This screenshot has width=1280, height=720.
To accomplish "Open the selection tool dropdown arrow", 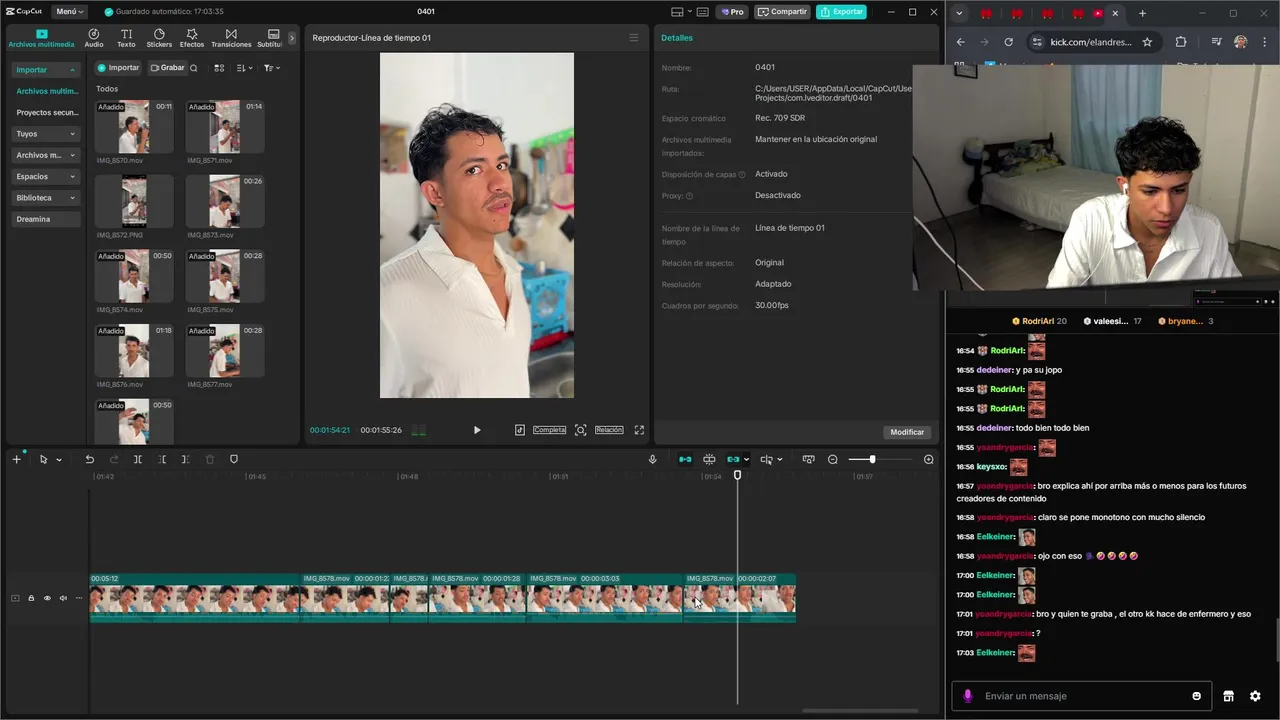I will (59, 460).
